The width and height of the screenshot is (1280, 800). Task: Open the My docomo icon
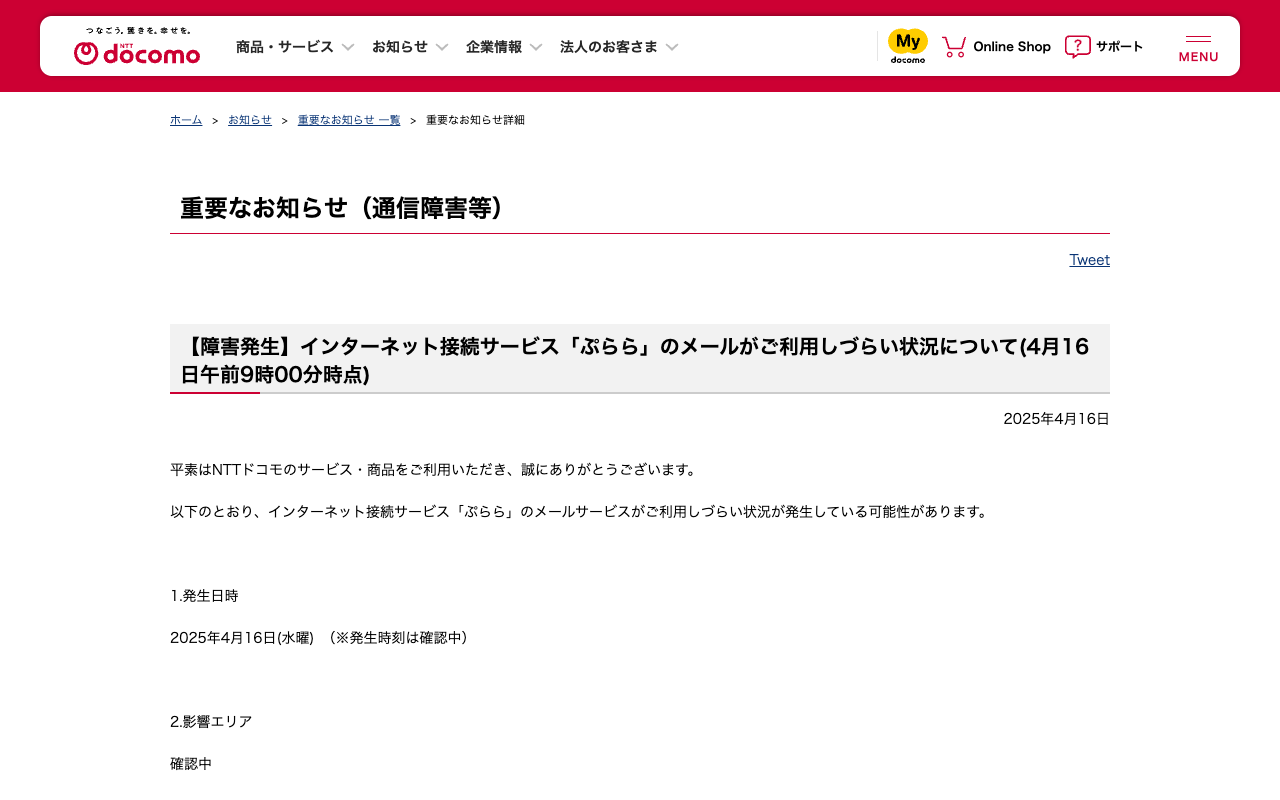tap(908, 46)
